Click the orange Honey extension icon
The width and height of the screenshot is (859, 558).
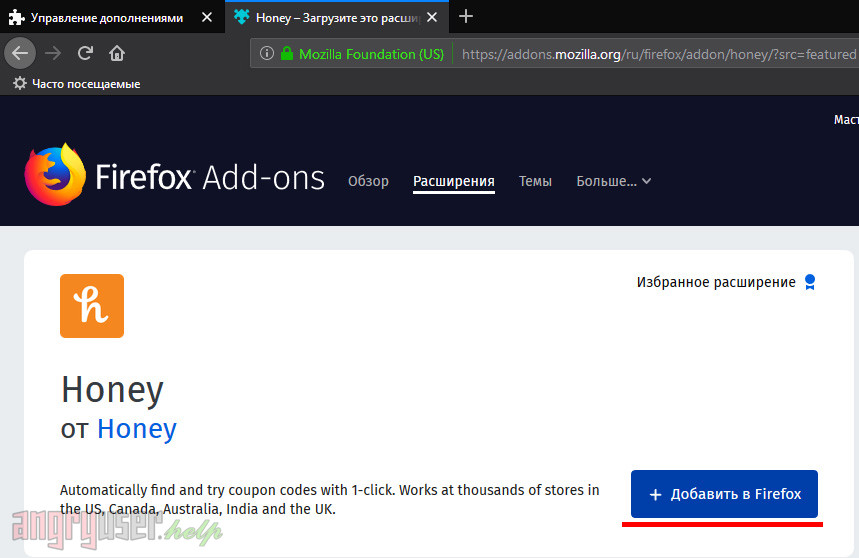click(92, 306)
